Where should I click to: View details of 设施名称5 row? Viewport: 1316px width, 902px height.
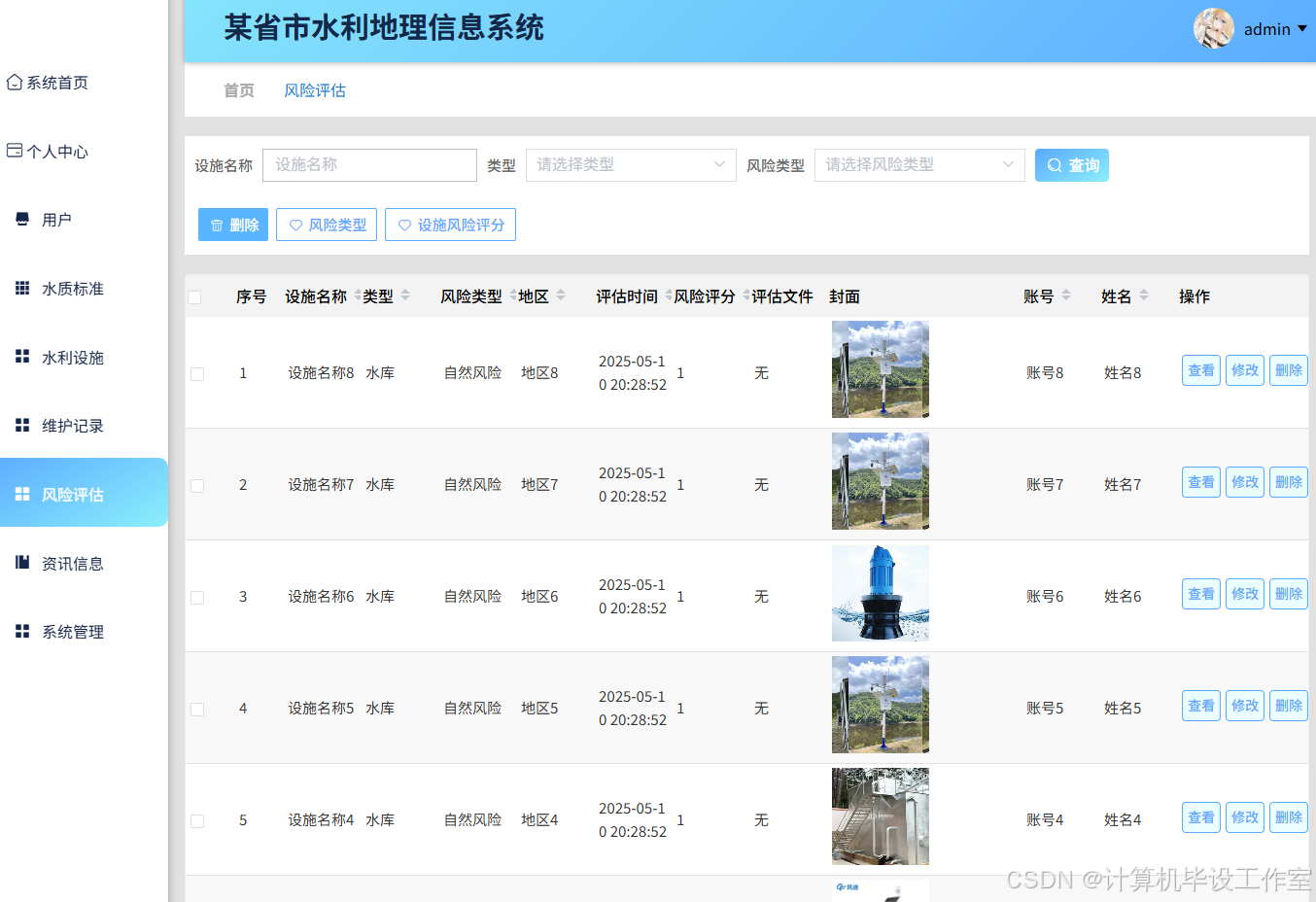tap(1201, 706)
